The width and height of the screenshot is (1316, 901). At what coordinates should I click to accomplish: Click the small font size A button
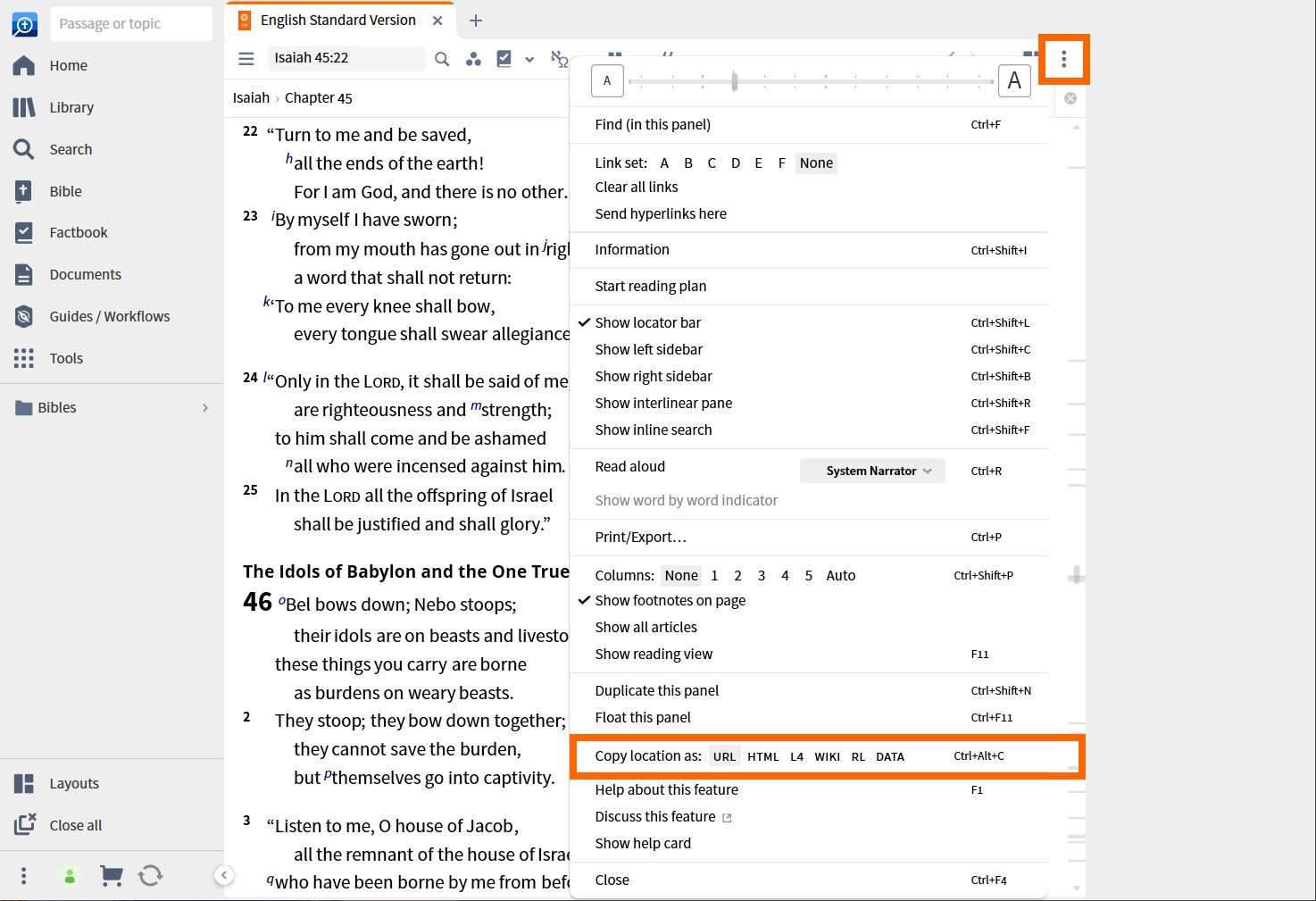[607, 81]
